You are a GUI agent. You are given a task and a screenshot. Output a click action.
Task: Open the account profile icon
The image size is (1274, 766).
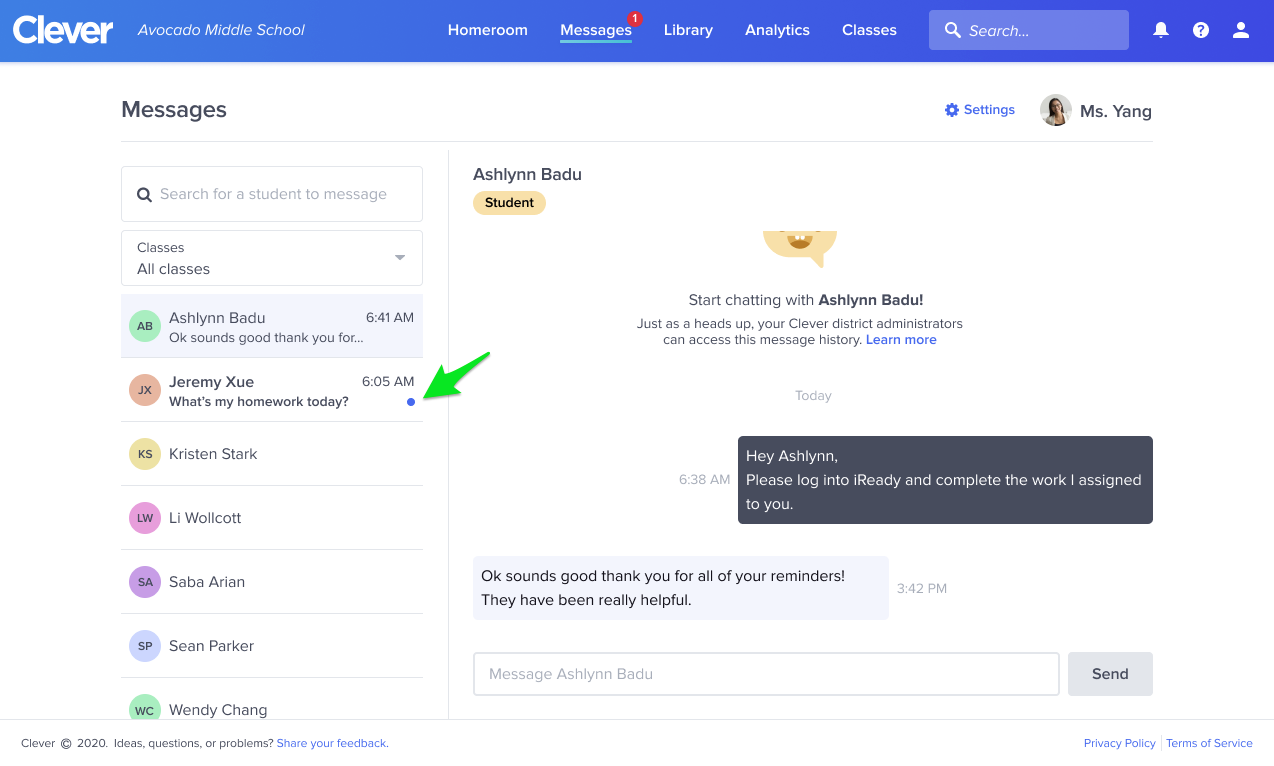click(1240, 30)
